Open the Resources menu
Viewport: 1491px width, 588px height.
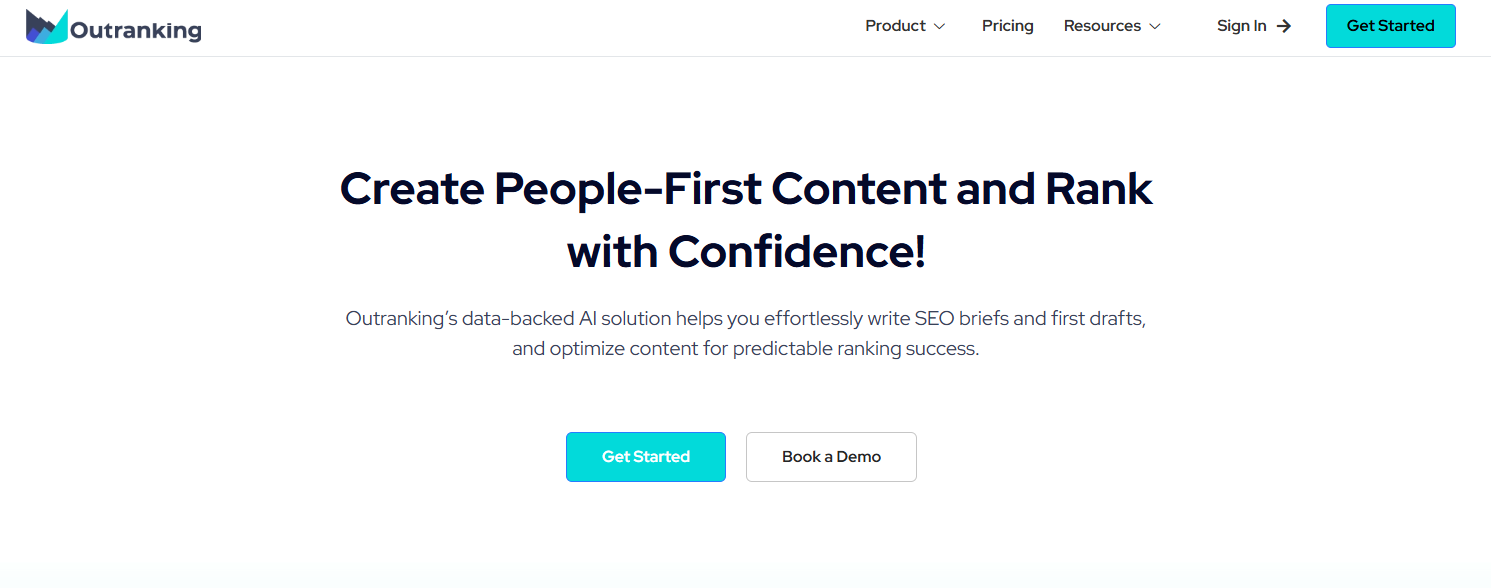[1102, 26]
